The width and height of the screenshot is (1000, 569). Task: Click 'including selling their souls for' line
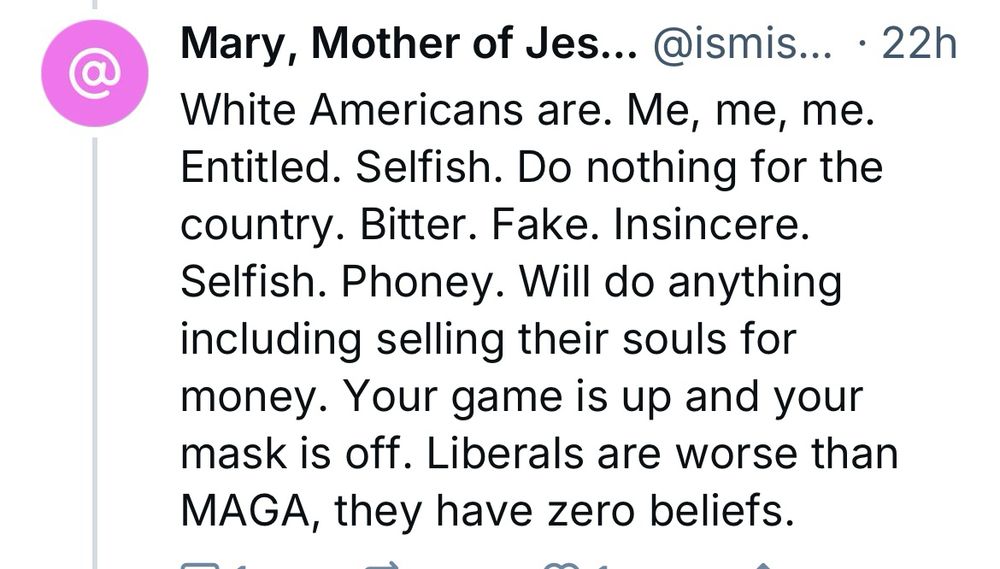[489, 339]
